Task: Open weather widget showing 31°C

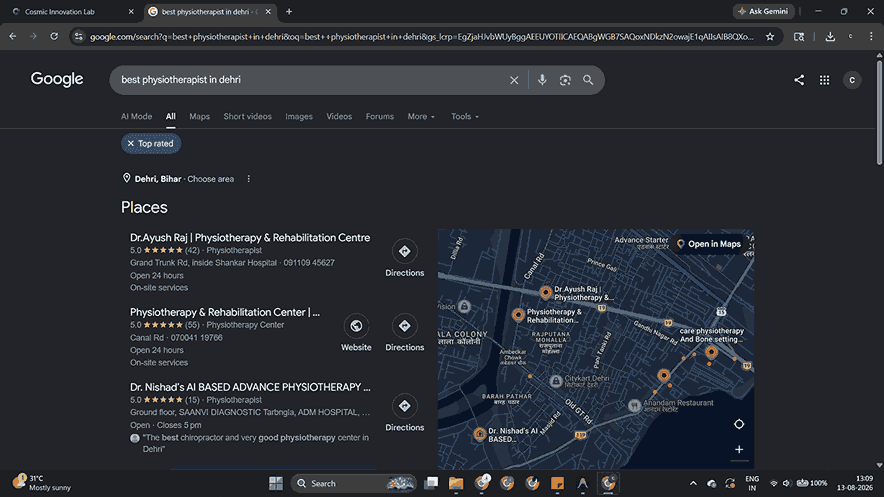Action: 42,483
